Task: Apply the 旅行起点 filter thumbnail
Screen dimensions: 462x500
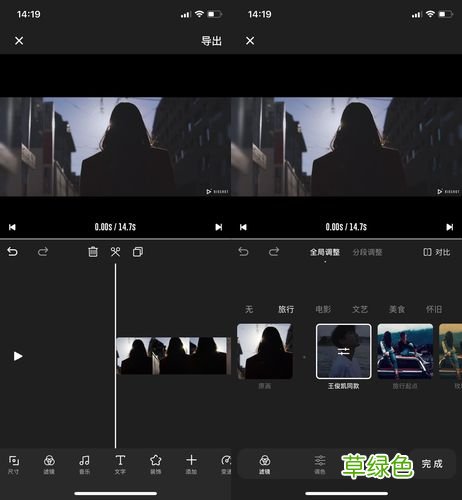Action: pyautogui.click(x=405, y=351)
